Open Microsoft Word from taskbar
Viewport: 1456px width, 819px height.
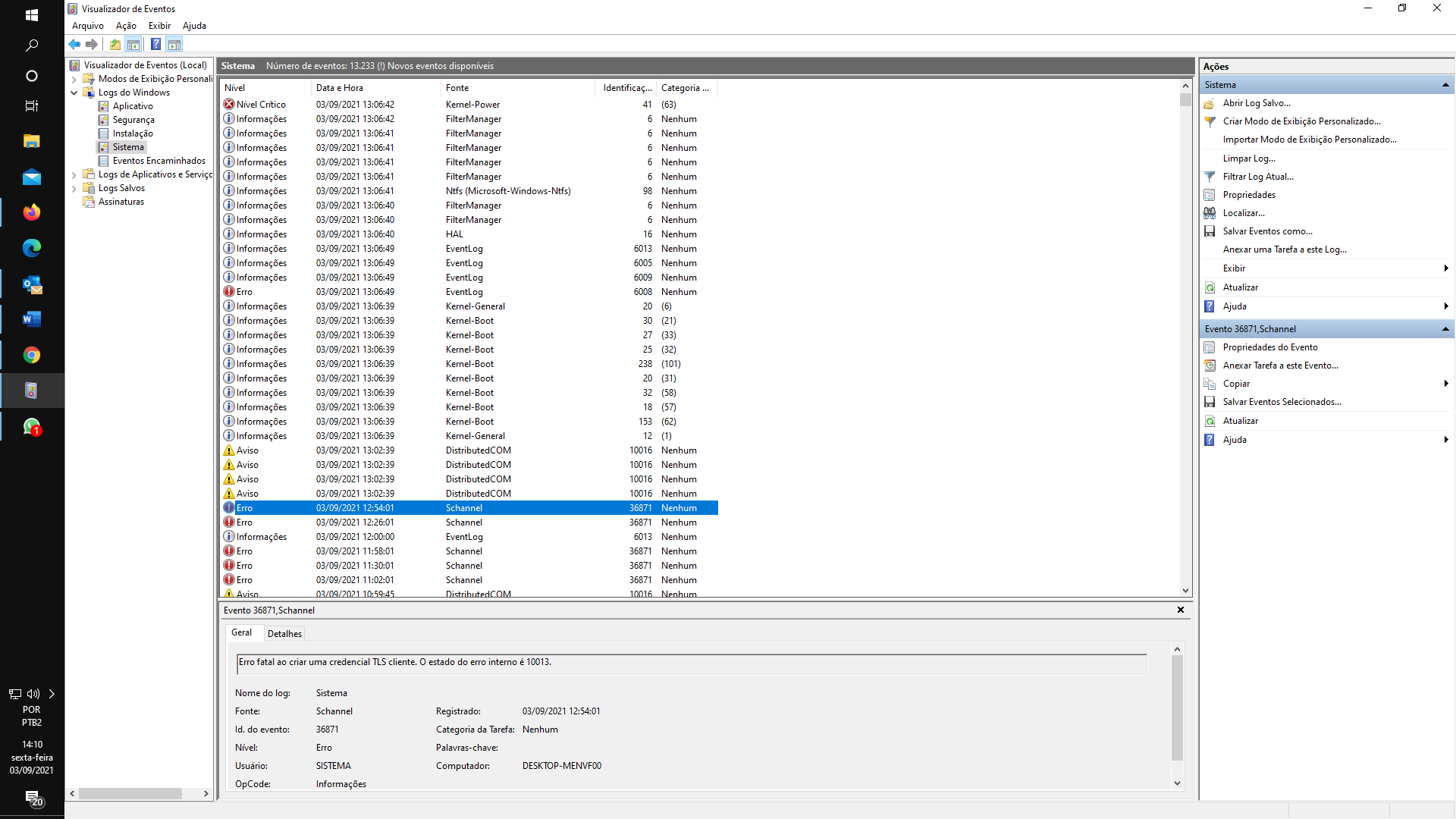[x=32, y=319]
